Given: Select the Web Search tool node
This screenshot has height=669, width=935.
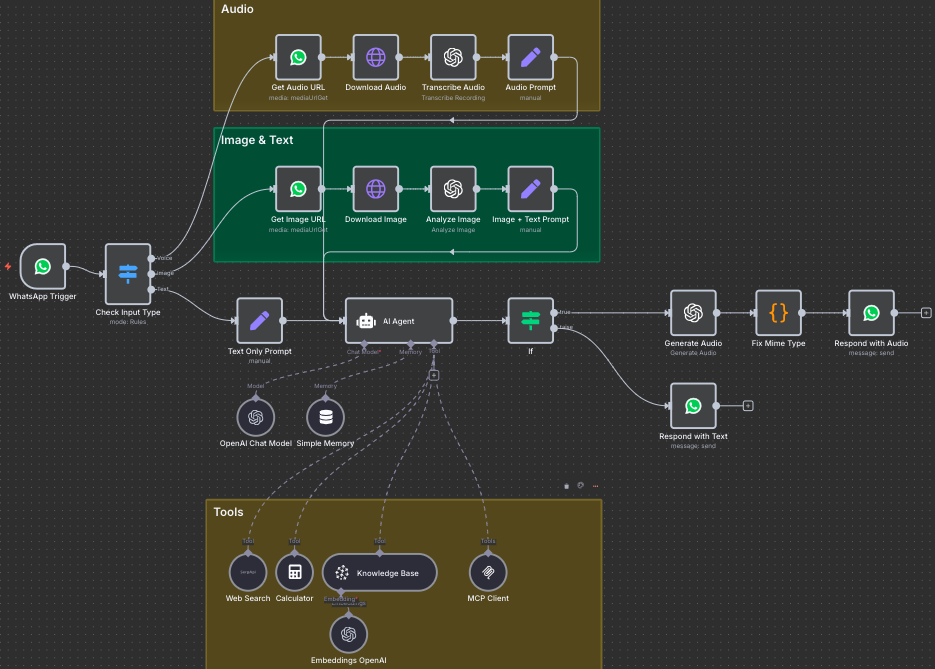Looking at the screenshot, I should click(248, 572).
